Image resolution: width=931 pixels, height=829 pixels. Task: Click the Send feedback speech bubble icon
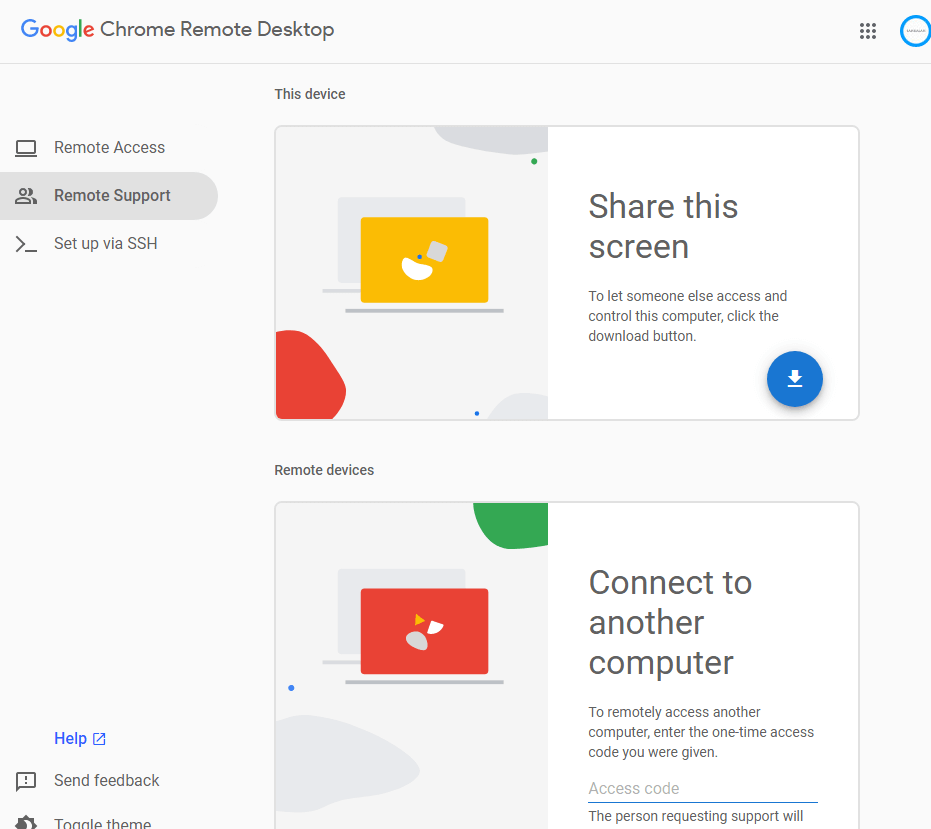pyautogui.click(x=26, y=781)
